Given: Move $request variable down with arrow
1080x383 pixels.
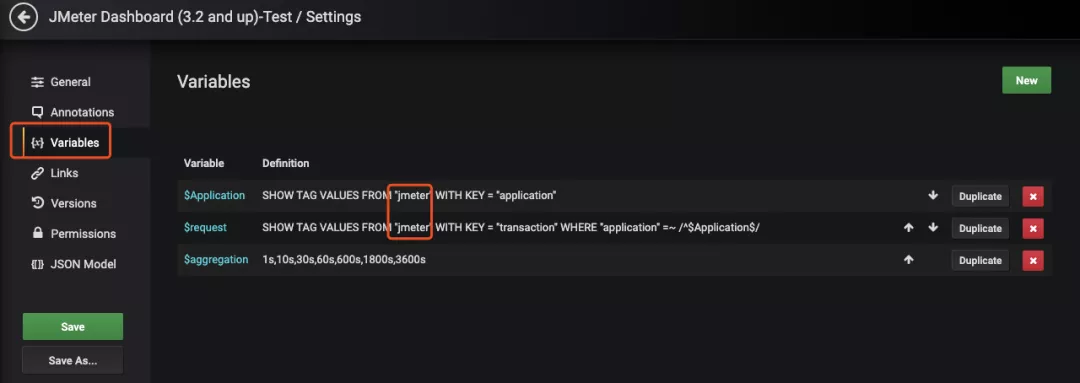Looking at the screenshot, I should click(933, 227).
